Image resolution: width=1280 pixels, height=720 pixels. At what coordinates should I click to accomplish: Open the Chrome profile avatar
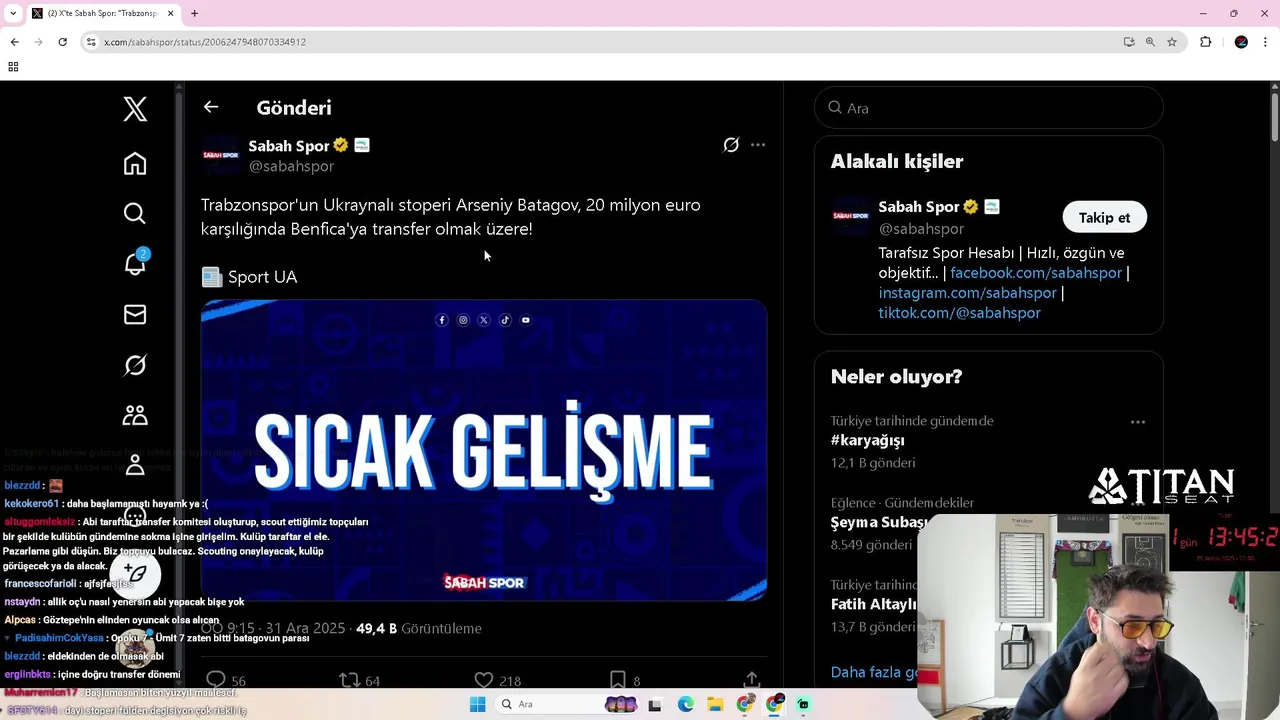pos(1241,42)
